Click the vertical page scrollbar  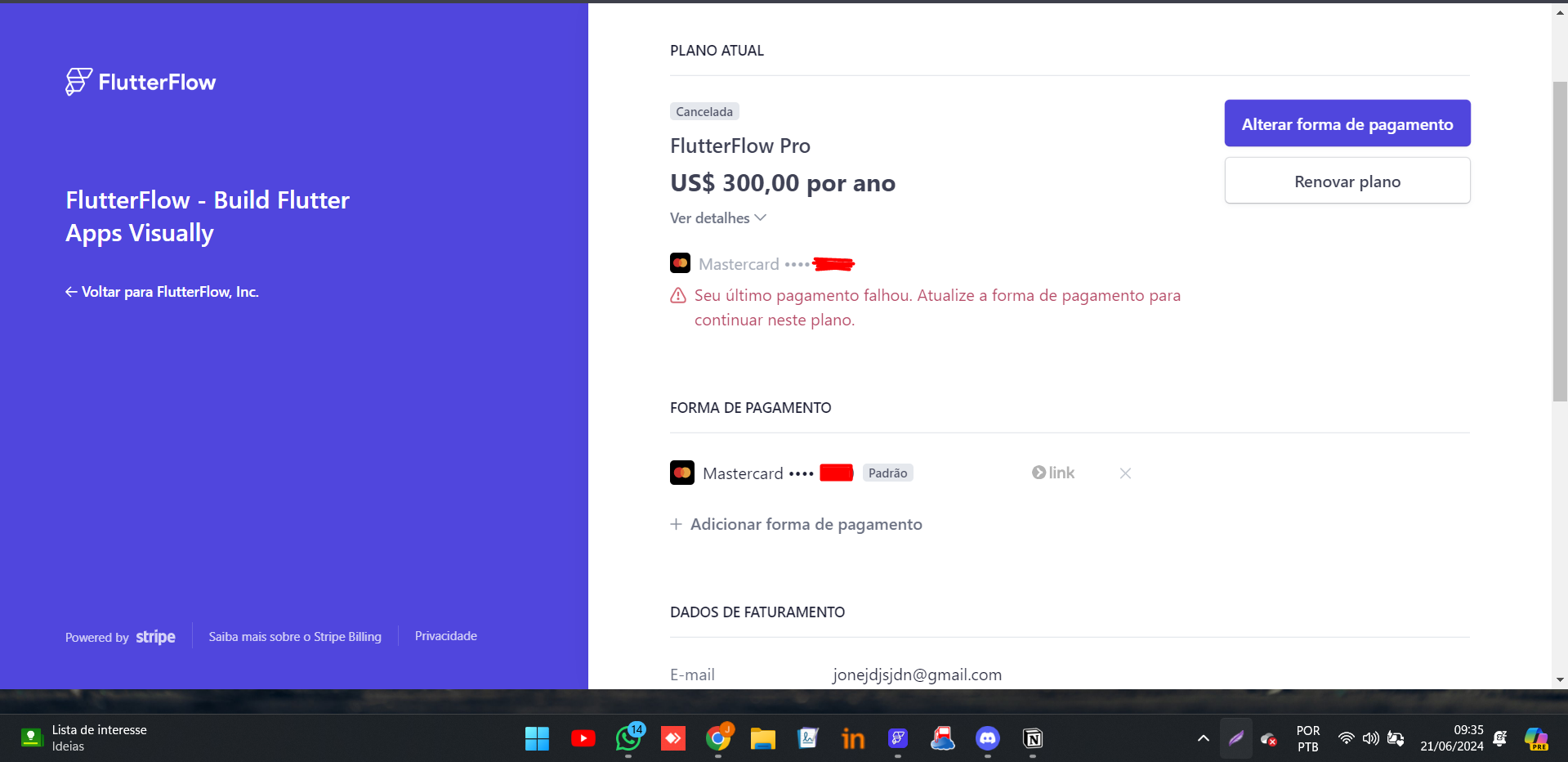1560,241
